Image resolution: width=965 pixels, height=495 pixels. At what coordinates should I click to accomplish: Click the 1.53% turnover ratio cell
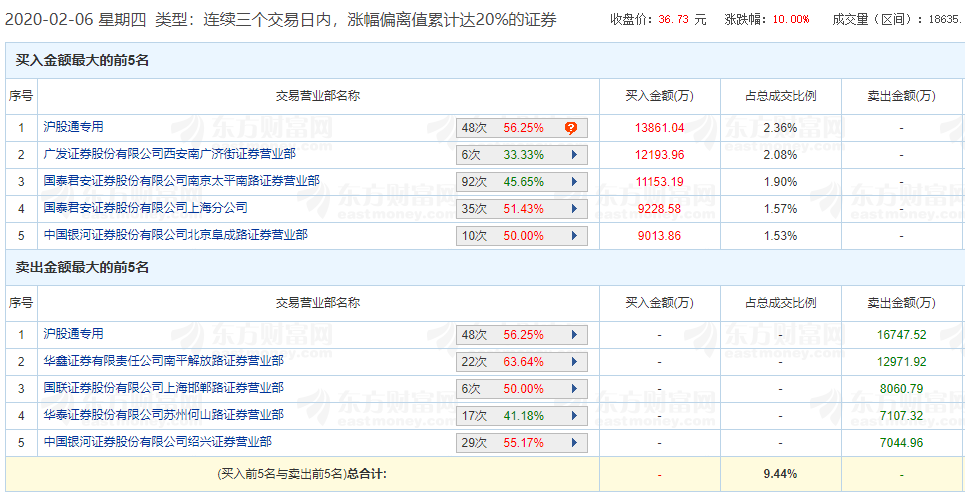point(780,236)
